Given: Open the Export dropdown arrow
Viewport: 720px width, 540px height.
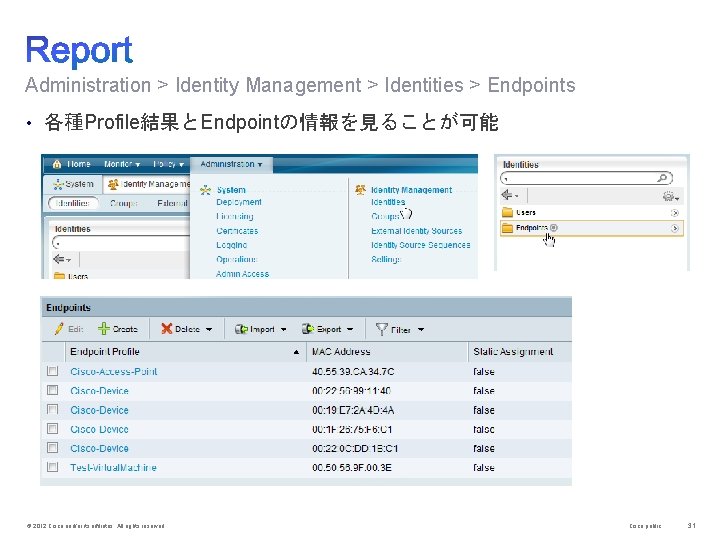Looking at the screenshot, I should [x=350, y=330].
